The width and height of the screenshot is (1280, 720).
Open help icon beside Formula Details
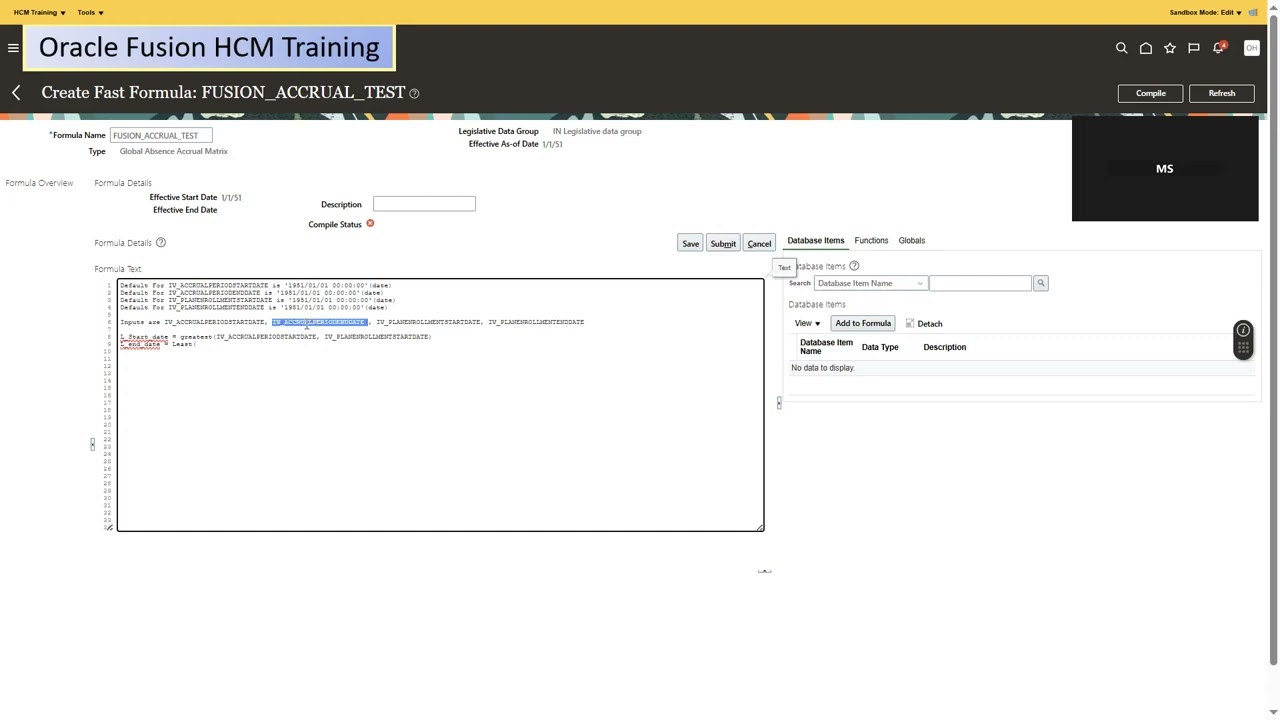(x=161, y=243)
